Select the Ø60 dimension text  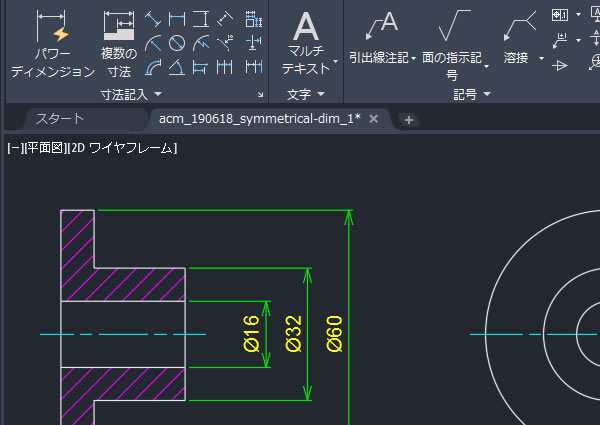pos(334,334)
